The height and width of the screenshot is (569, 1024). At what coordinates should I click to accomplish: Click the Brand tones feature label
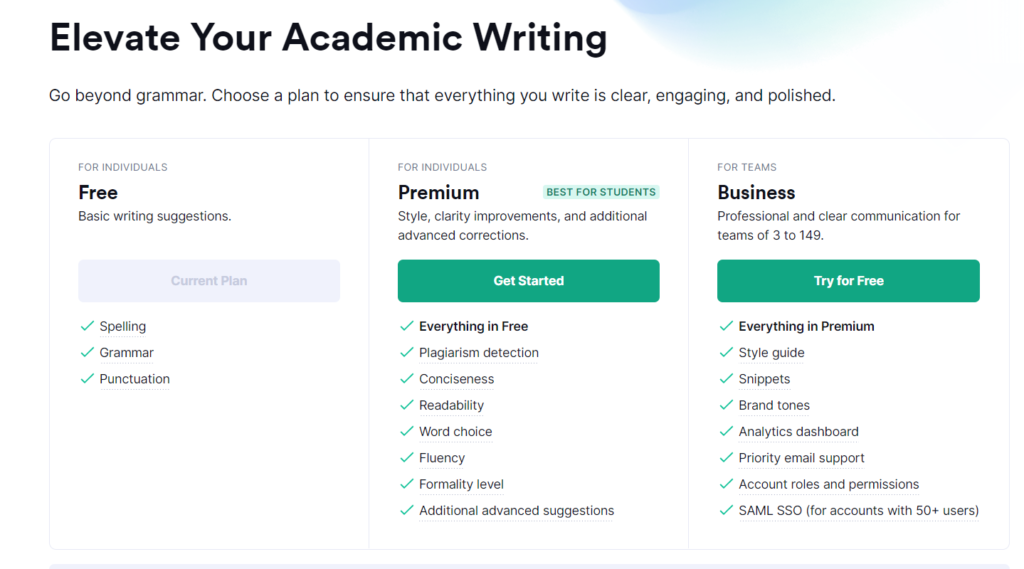coord(774,405)
